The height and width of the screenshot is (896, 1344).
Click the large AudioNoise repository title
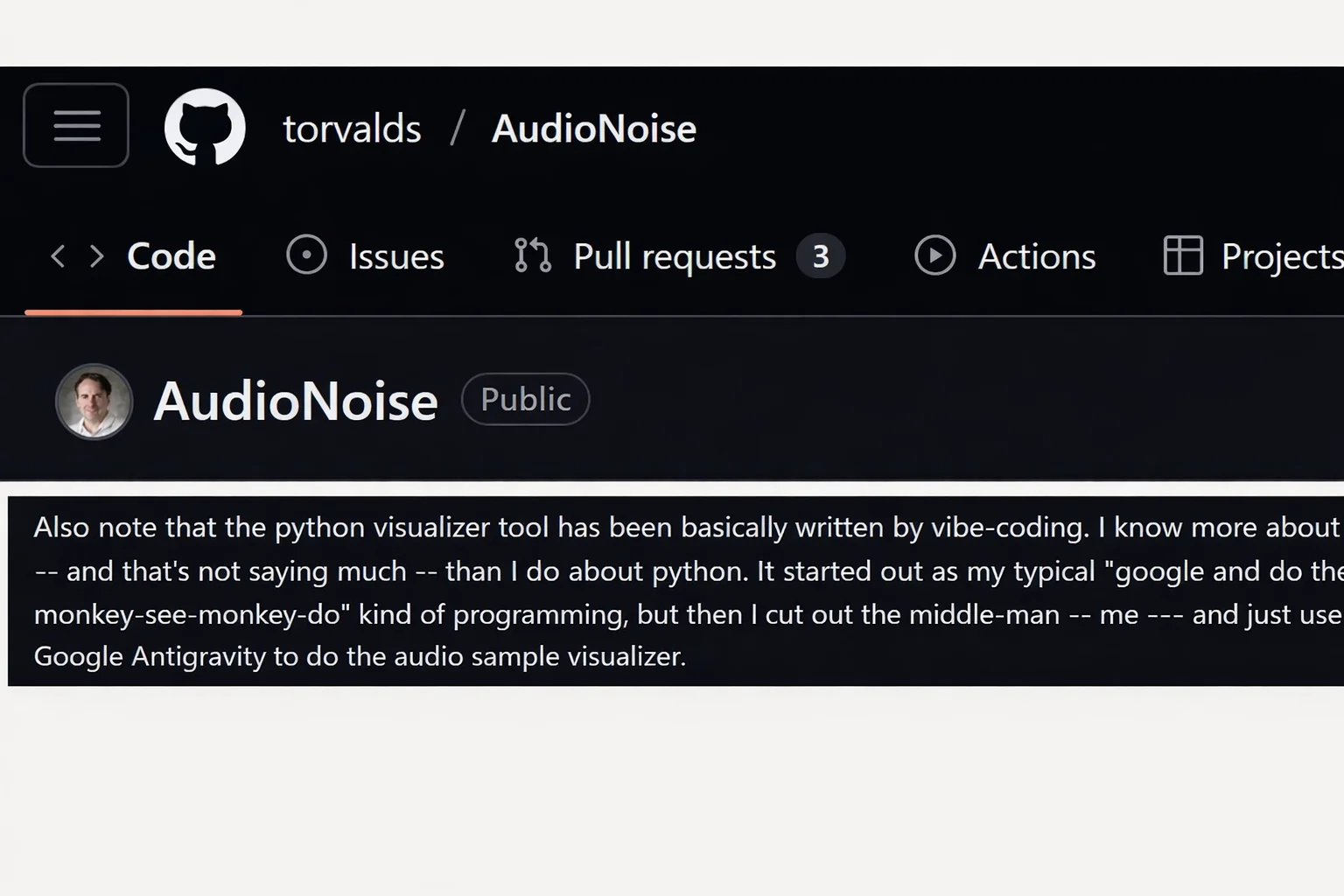[x=296, y=402]
